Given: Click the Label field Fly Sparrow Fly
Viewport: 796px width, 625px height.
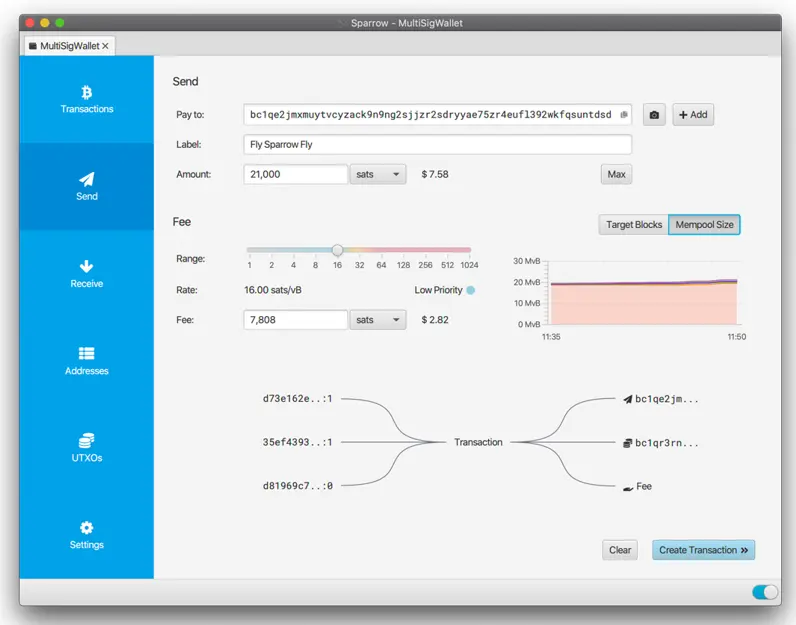Looking at the screenshot, I should (x=438, y=144).
